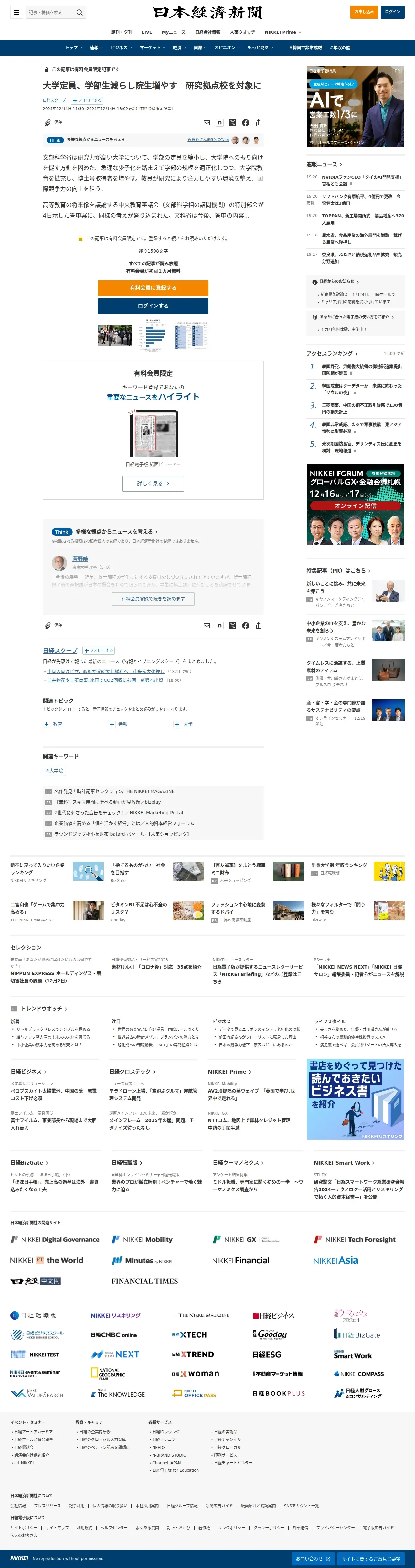Expand the マーケット navigation dropdown
The width and height of the screenshot is (415, 1568).
(152, 47)
